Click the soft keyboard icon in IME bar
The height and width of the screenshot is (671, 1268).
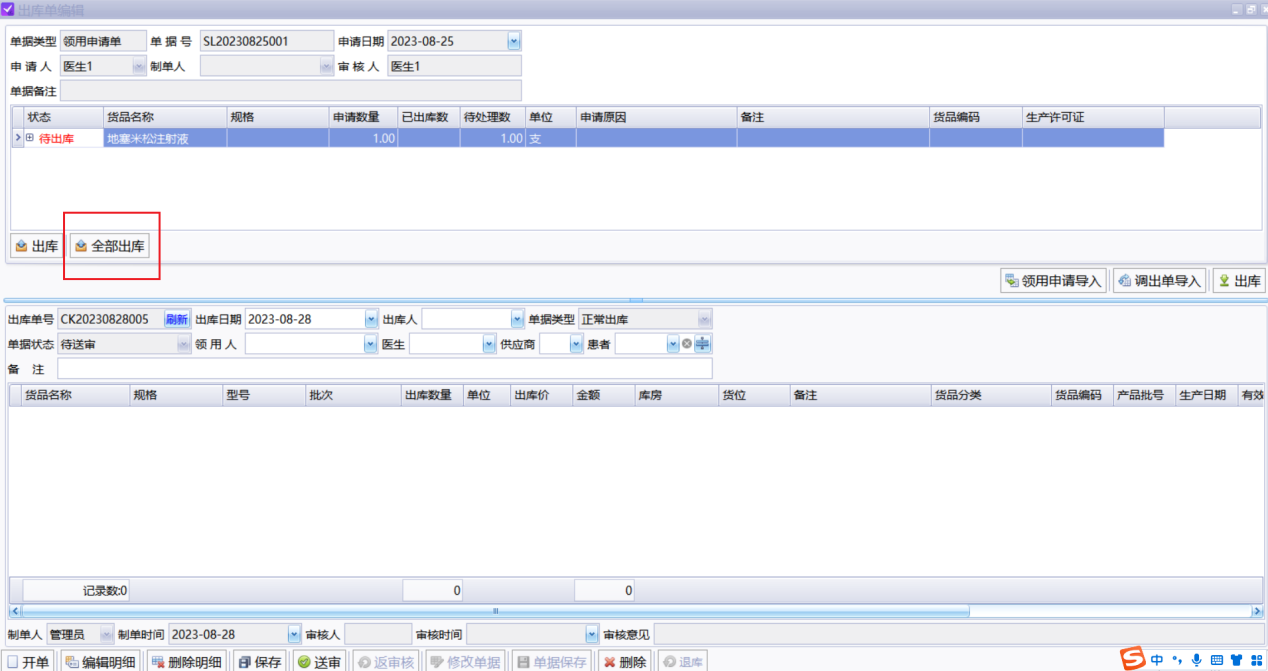coord(1217,660)
